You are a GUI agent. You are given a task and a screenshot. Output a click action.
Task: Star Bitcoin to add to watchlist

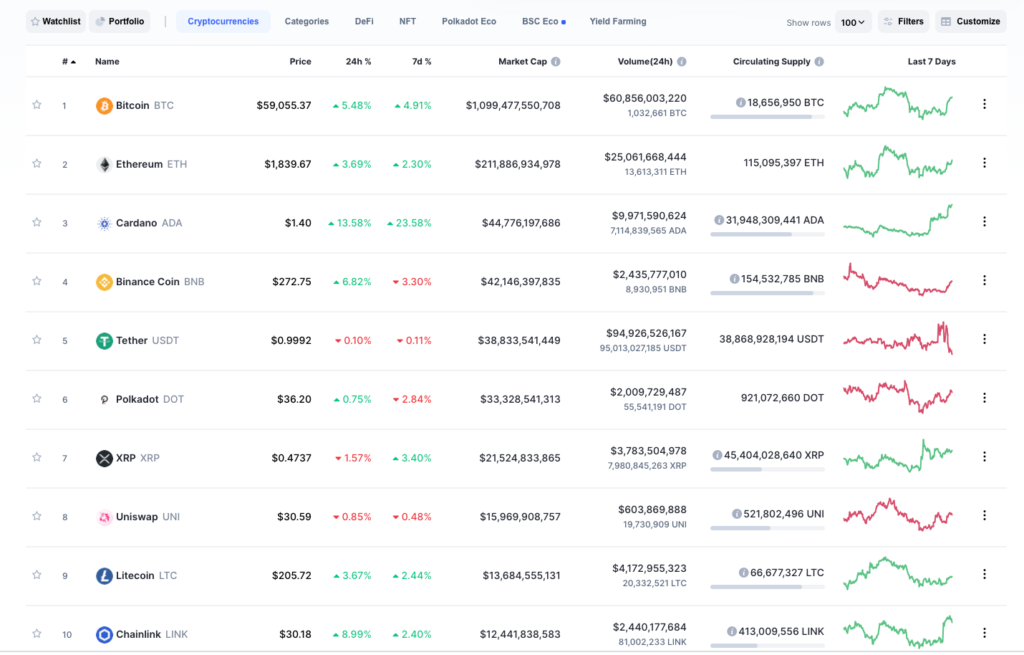[x=37, y=104]
